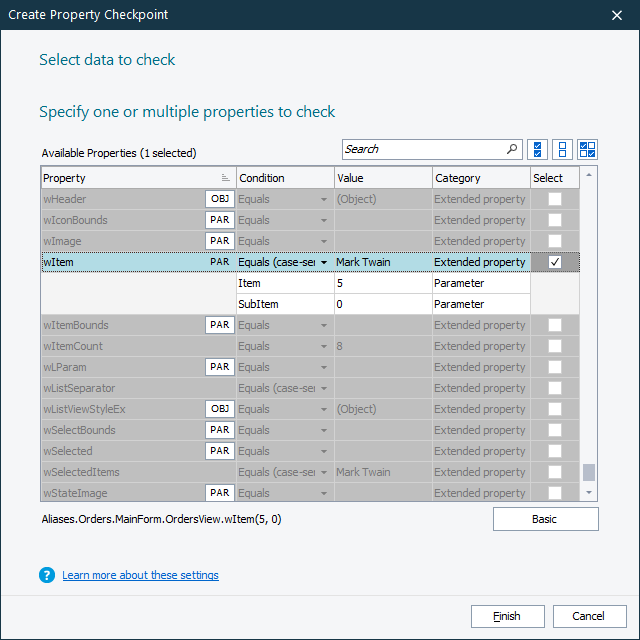The width and height of the screenshot is (640, 640).
Task: Click the OBJ badge for wHeader
Action: (220, 199)
